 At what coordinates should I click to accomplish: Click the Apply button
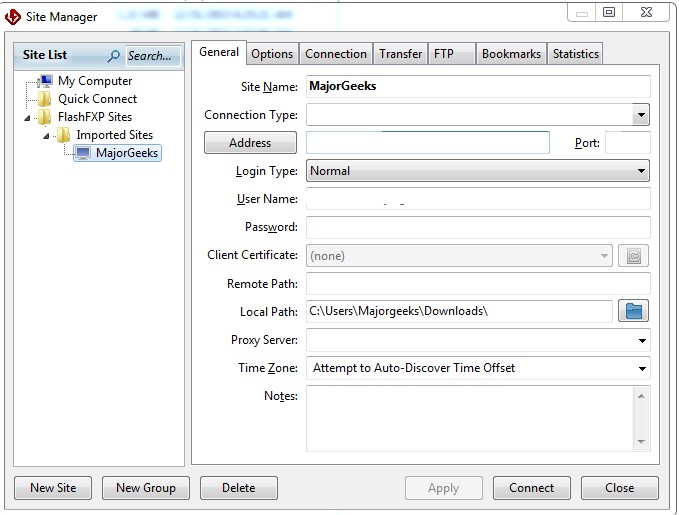443,488
